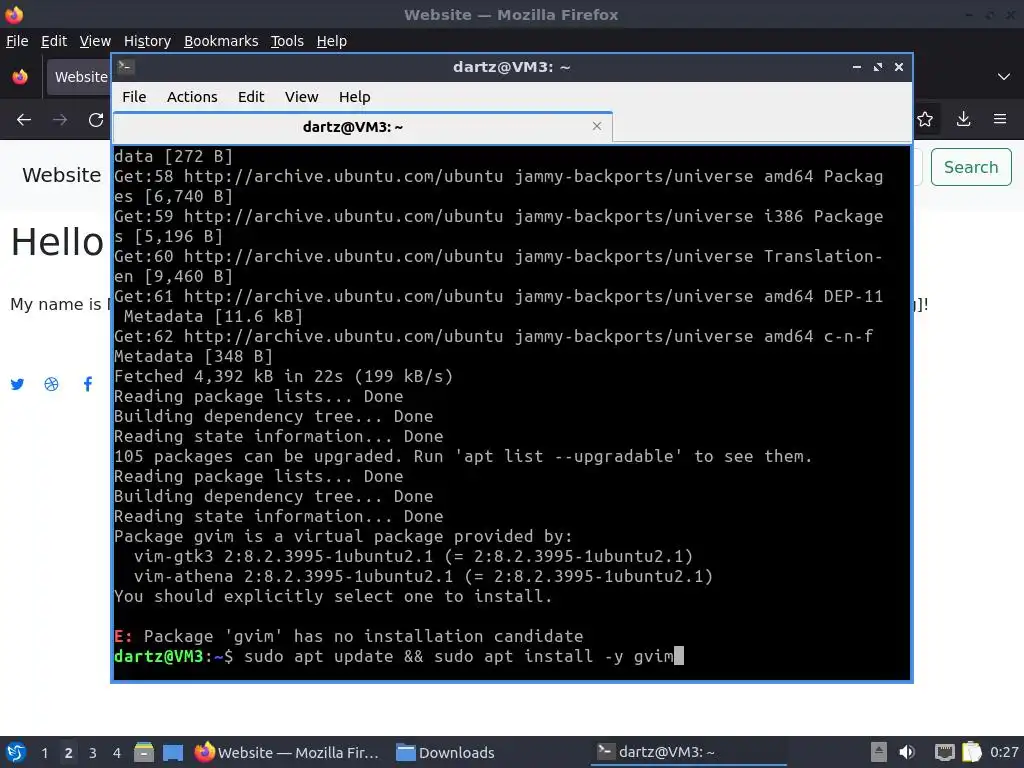Open Firefox History menu
Image resolution: width=1024 pixels, height=768 pixels.
[x=147, y=41]
